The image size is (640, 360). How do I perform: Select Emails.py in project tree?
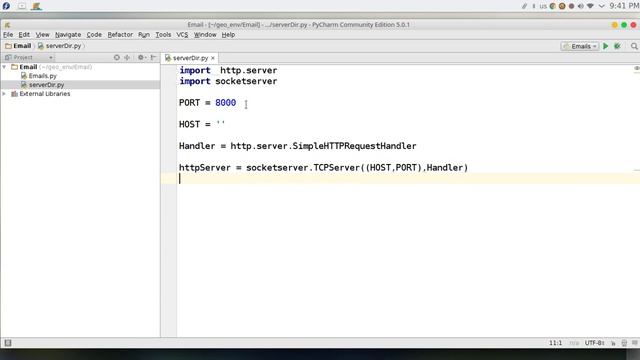pyautogui.click(x=42, y=76)
